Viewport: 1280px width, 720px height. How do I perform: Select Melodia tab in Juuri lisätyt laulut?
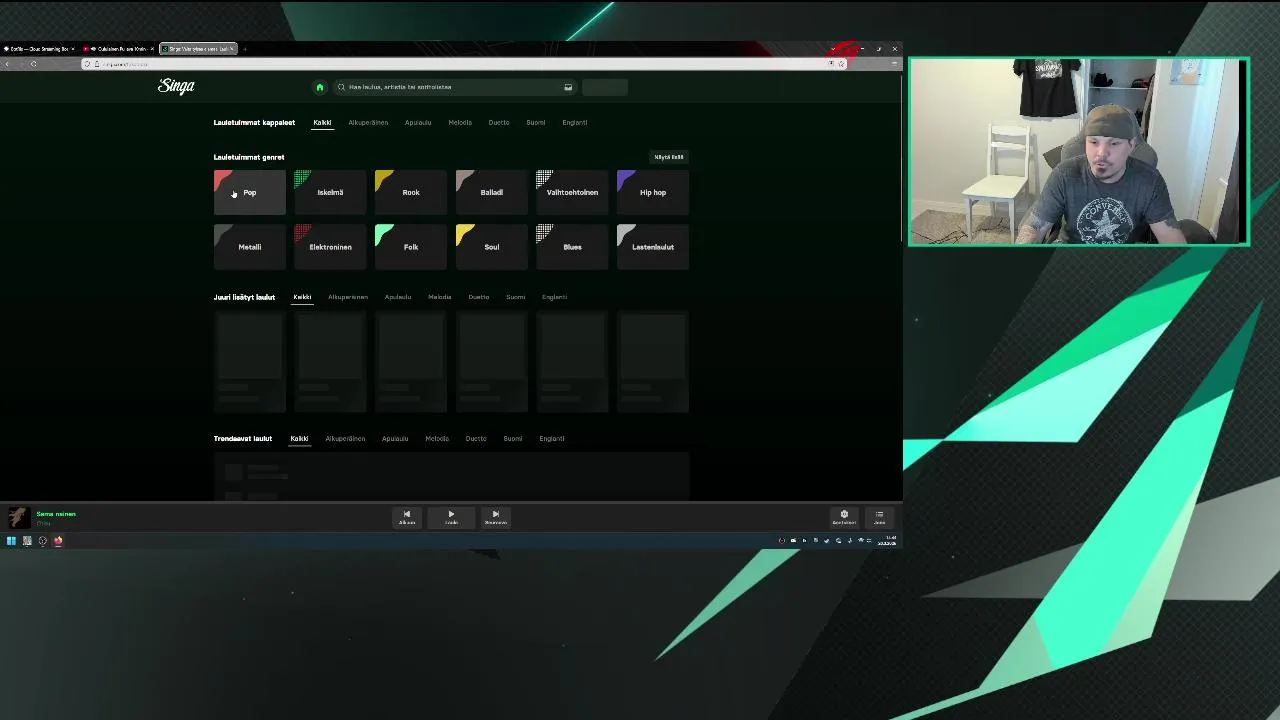(440, 297)
